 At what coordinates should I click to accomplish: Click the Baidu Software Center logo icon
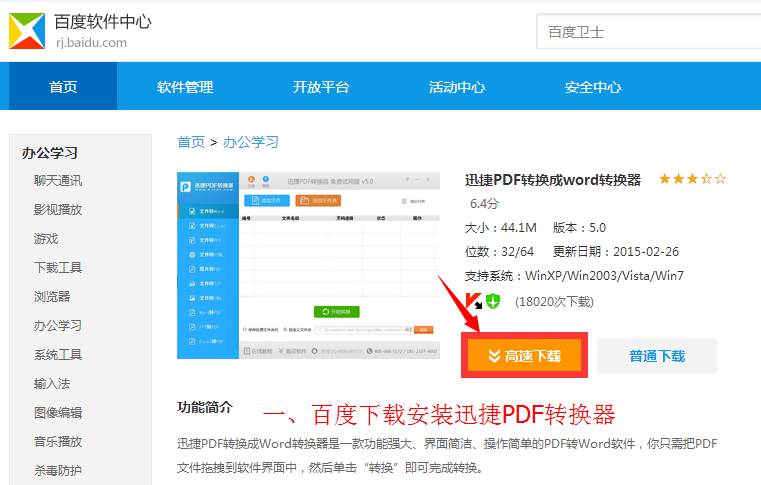[27, 31]
